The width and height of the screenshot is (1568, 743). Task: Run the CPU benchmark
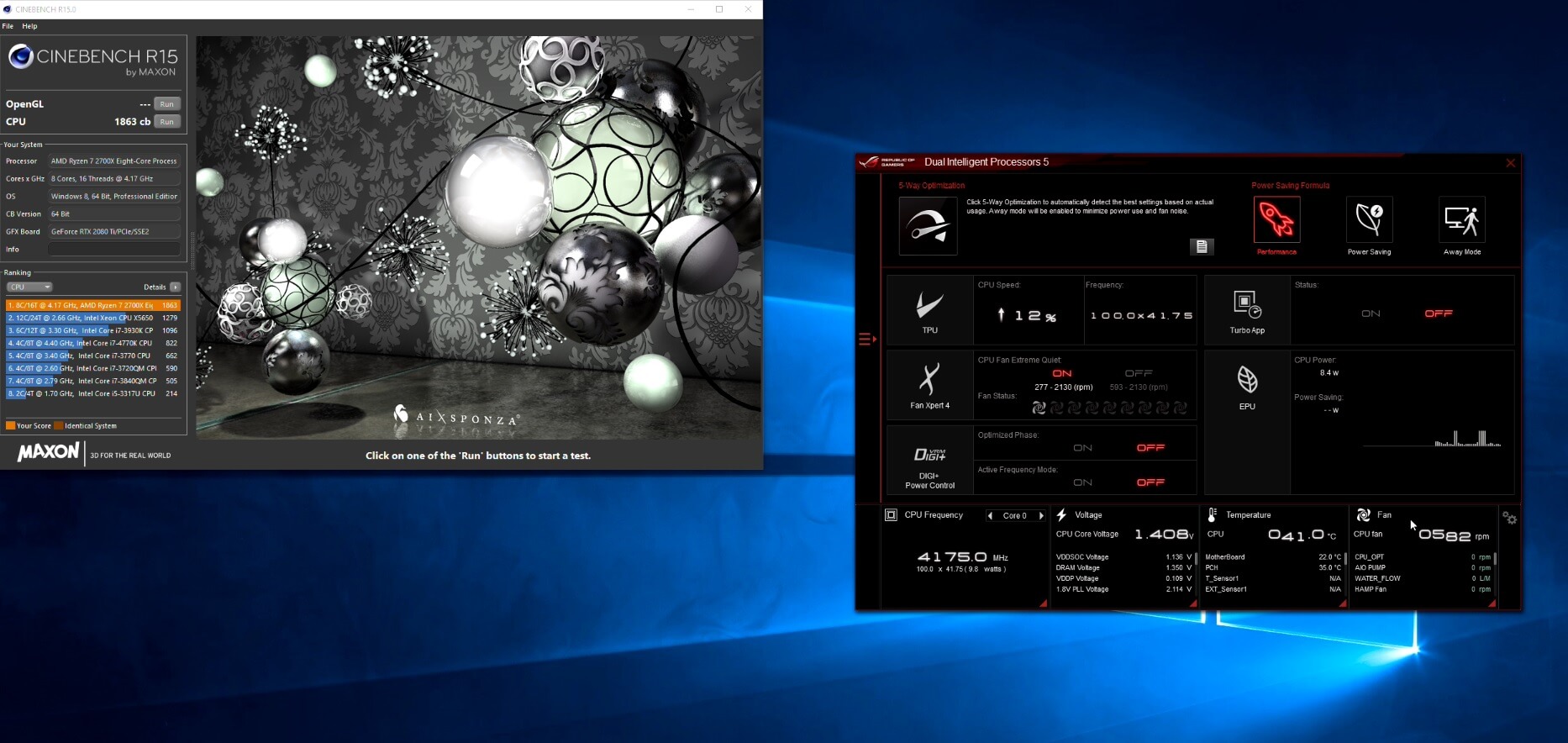tap(167, 122)
